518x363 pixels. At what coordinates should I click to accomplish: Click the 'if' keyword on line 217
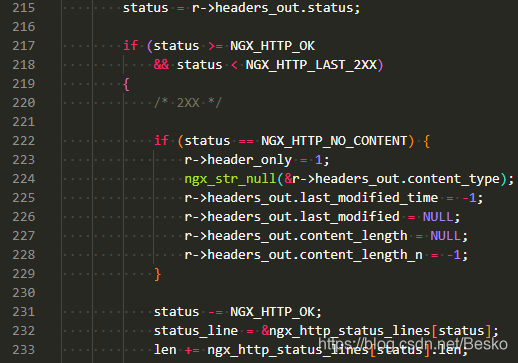(130, 45)
